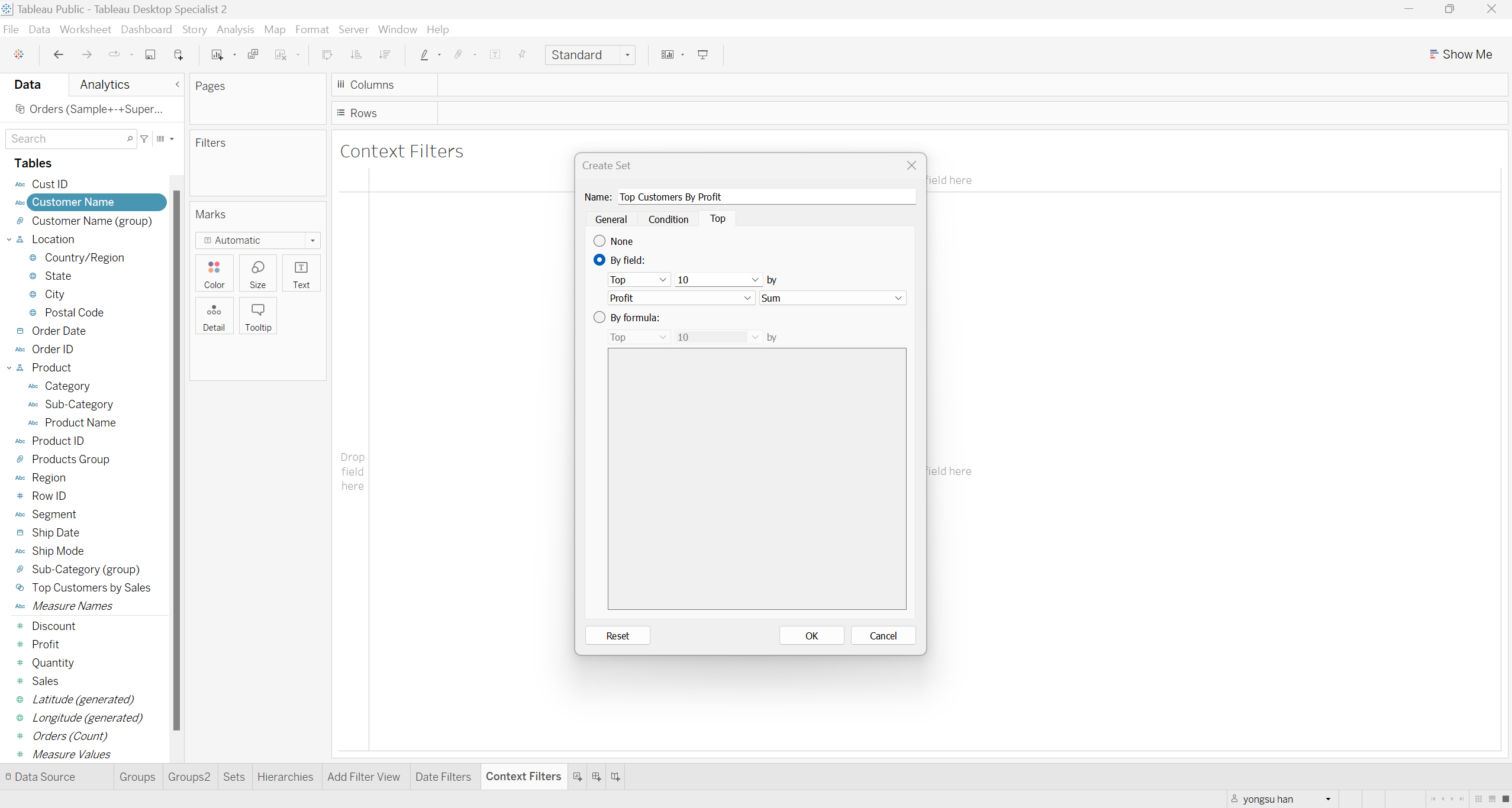Click the Save toolbar icon

coord(150,54)
